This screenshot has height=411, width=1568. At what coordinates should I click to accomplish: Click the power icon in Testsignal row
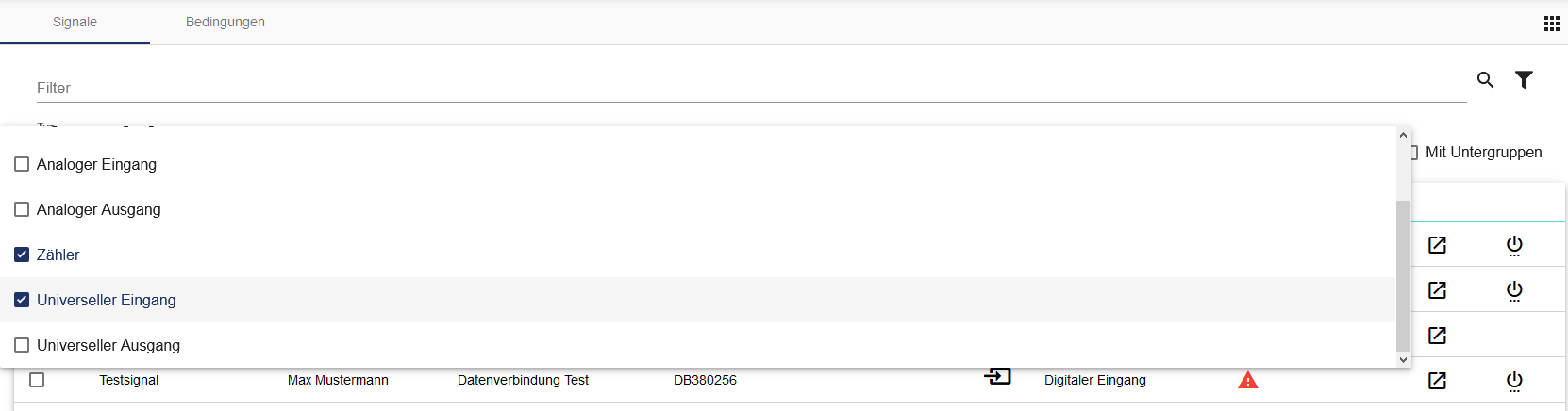(1514, 381)
